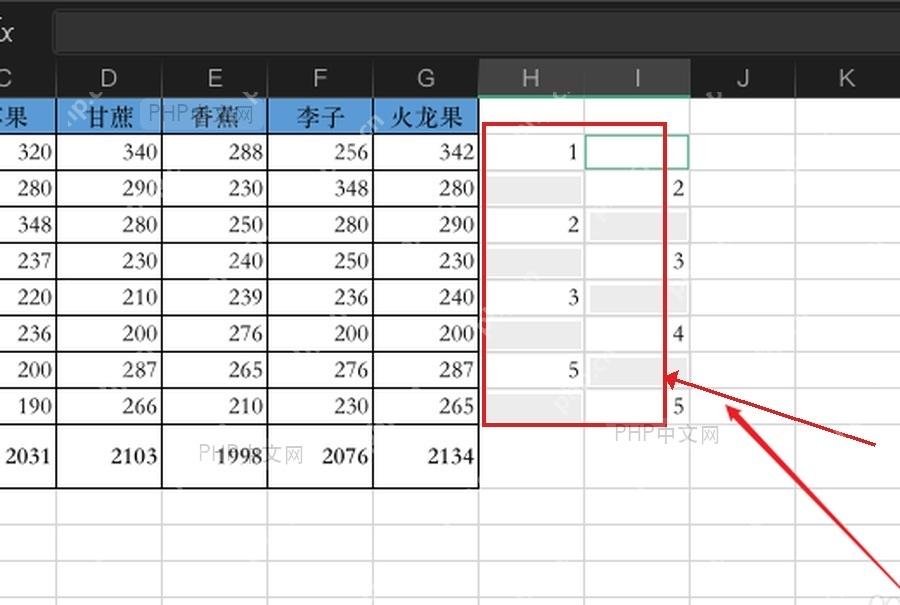
Task: Select the cell containing 266
Action: tap(109, 406)
